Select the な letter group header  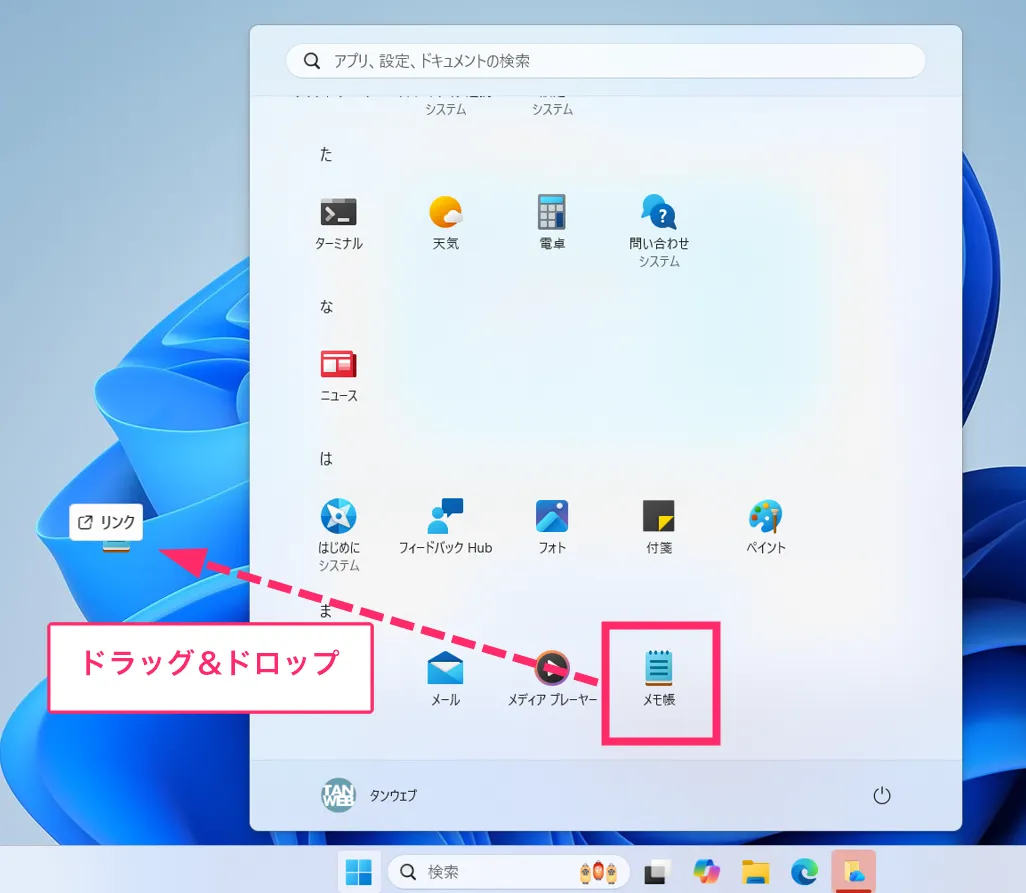click(x=326, y=306)
